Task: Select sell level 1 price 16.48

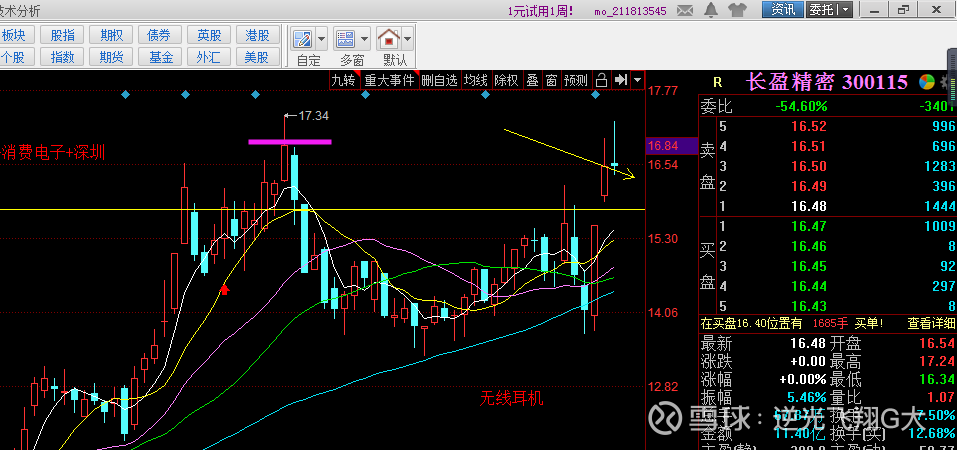Action: pyautogui.click(x=809, y=206)
